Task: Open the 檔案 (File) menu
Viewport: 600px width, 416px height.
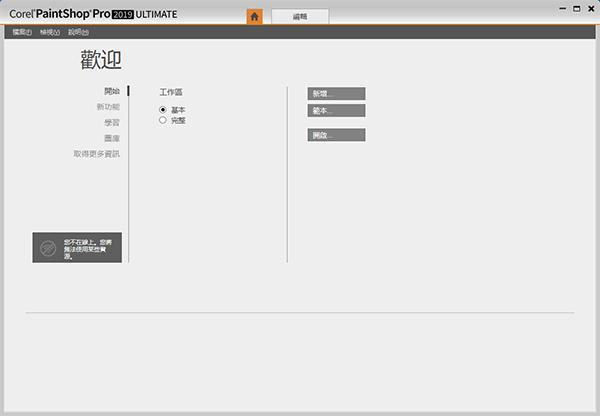Action: (x=22, y=32)
